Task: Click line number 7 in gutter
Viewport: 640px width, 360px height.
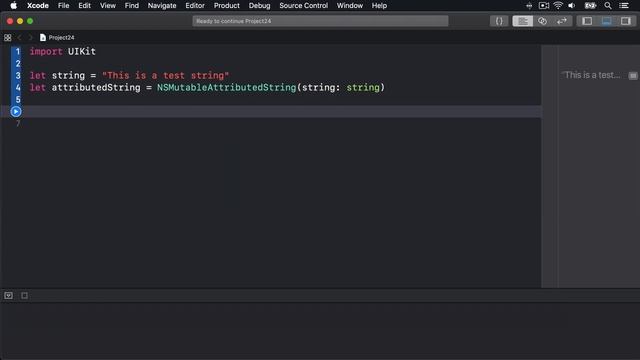Action: pyautogui.click(x=18, y=123)
